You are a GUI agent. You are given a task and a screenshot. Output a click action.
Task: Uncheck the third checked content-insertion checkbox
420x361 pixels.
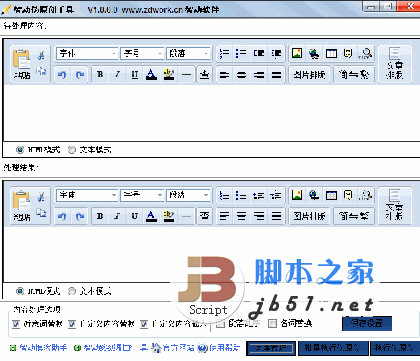tap(144, 324)
